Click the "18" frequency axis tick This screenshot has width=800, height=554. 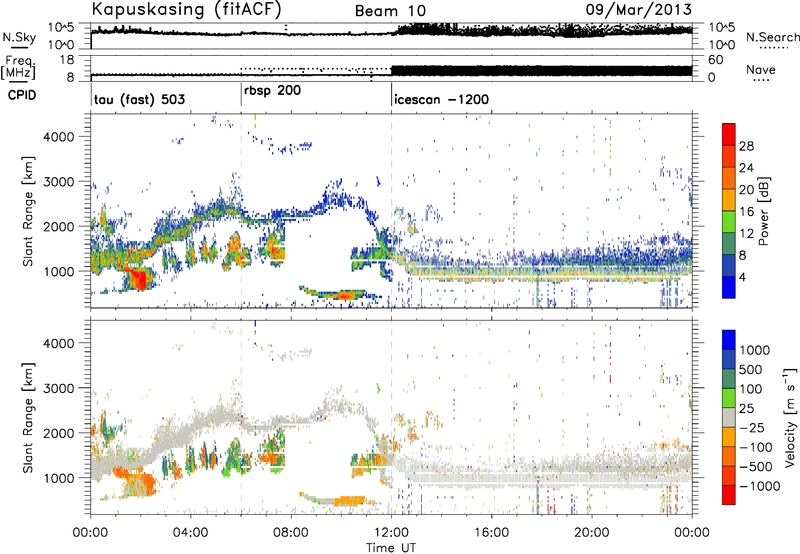click(x=67, y=60)
